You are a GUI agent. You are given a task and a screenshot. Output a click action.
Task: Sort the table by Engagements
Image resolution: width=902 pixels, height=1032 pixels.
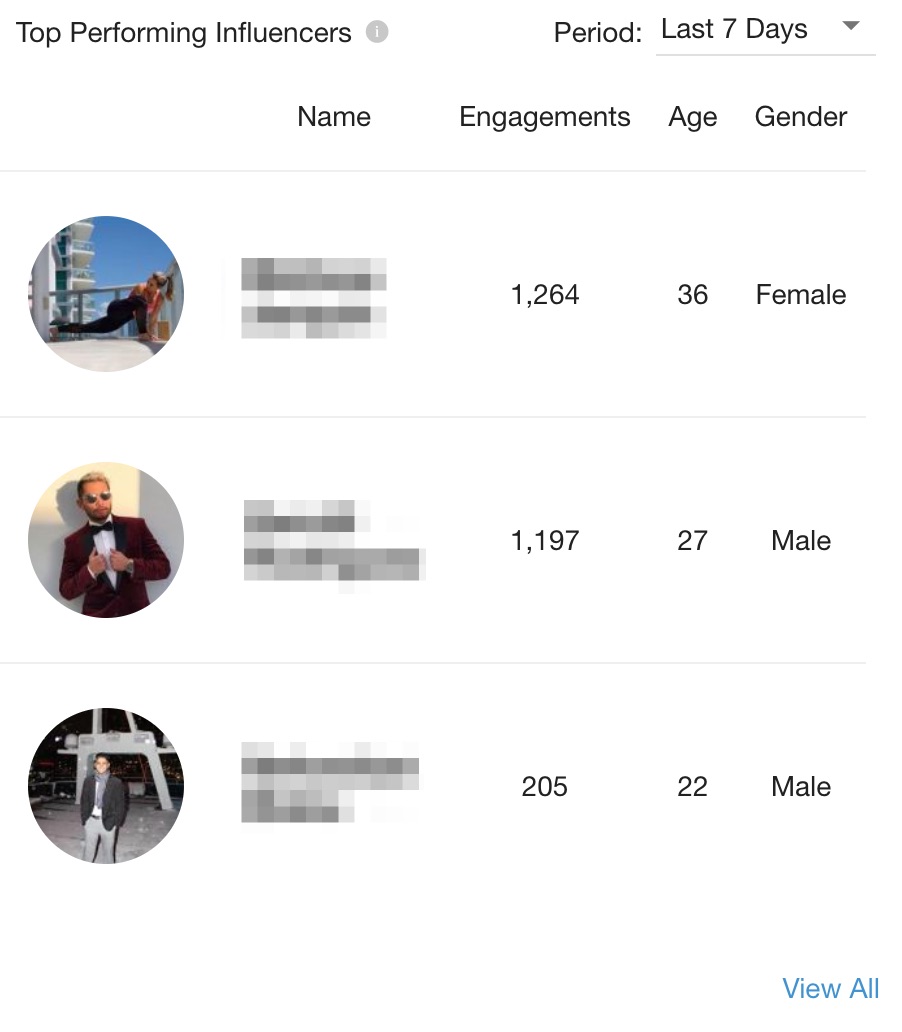[544, 117]
